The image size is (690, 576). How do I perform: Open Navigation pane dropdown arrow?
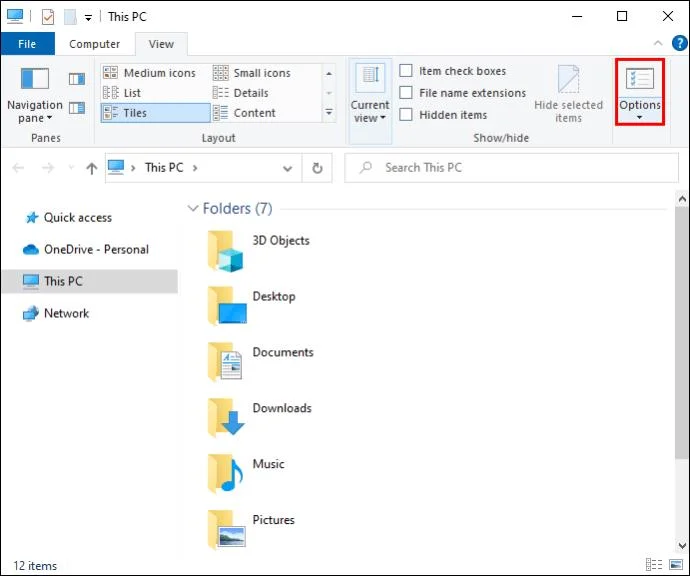(49, 118)
